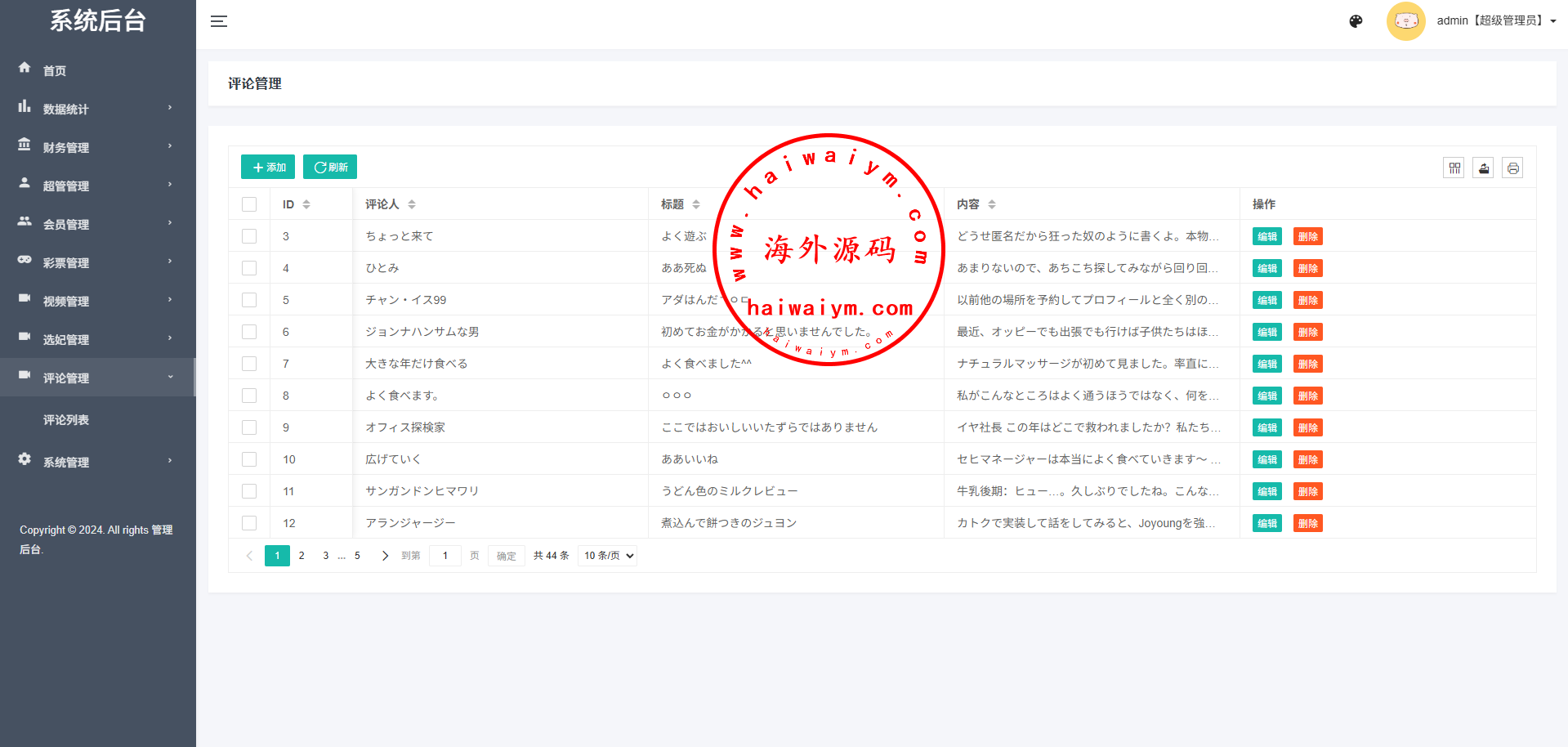Toggle the select-all header checkbox
This screenshot has height=747, width=1568.
[x=249, y=204]
